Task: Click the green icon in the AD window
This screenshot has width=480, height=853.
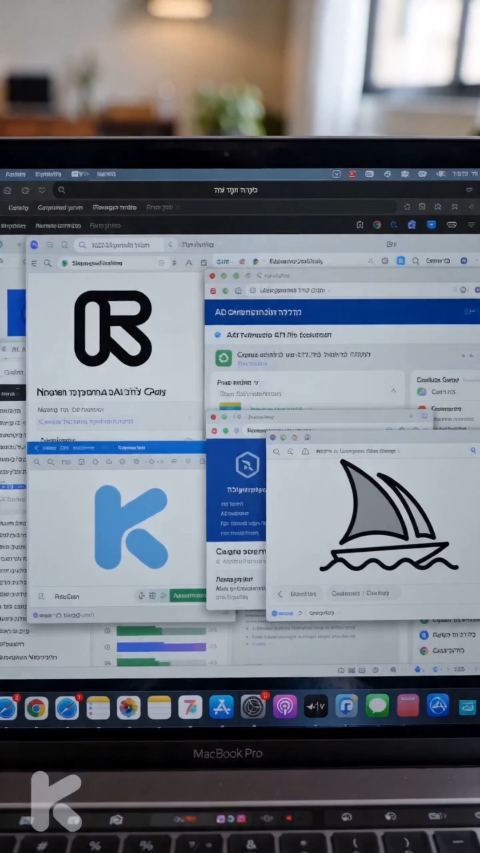Action: pyautogui.click(x=224, y=358)
